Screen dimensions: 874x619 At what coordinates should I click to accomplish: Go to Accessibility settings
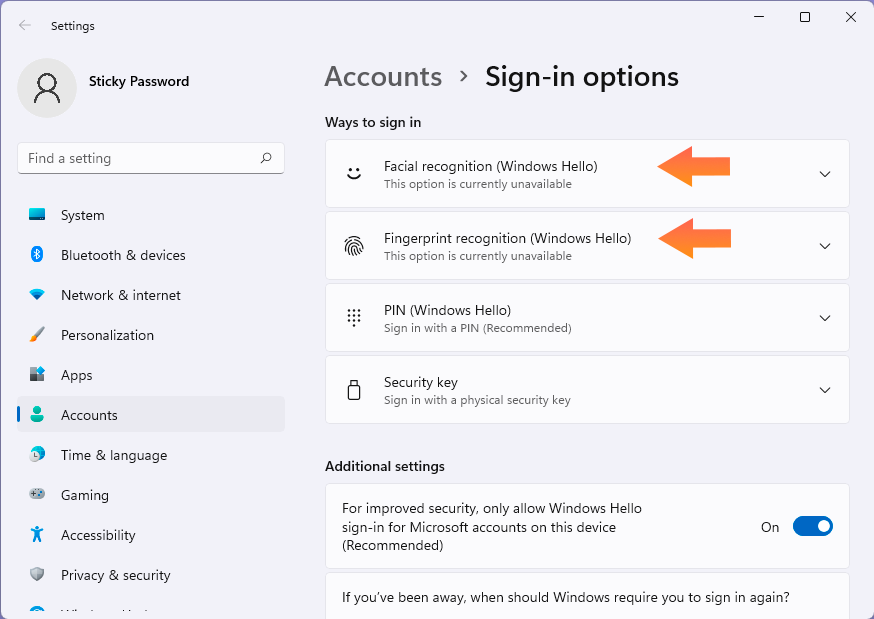click(151, 535)
